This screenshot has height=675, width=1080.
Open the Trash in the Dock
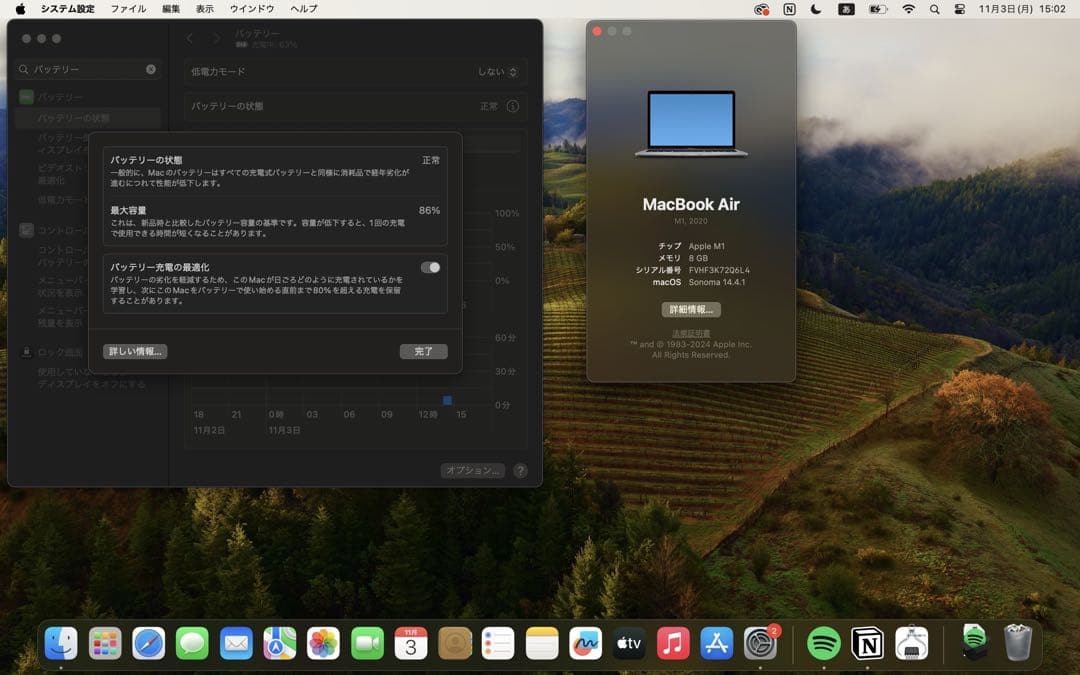[x=1016, y=645]
